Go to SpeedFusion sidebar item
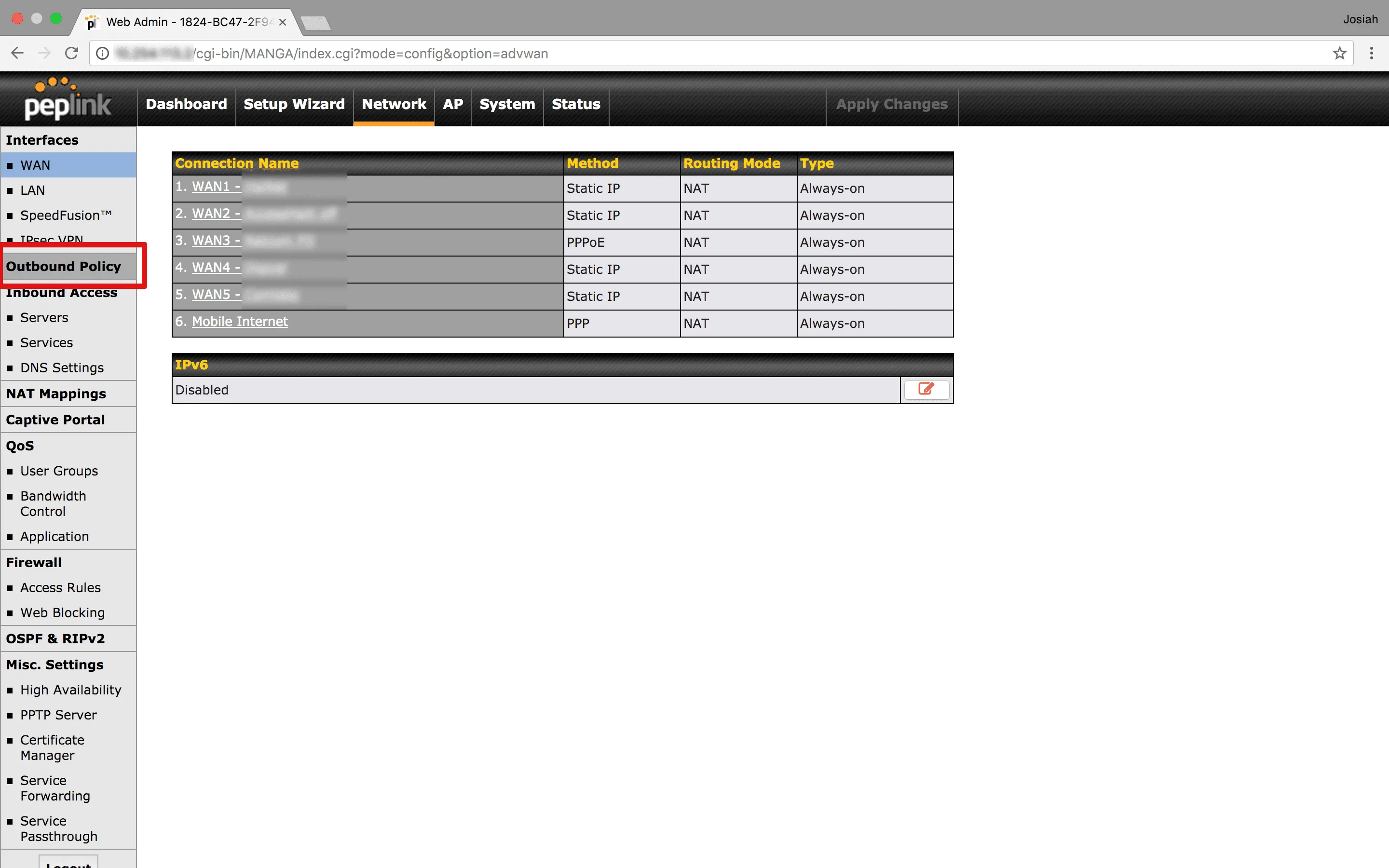 pos(66,215)
